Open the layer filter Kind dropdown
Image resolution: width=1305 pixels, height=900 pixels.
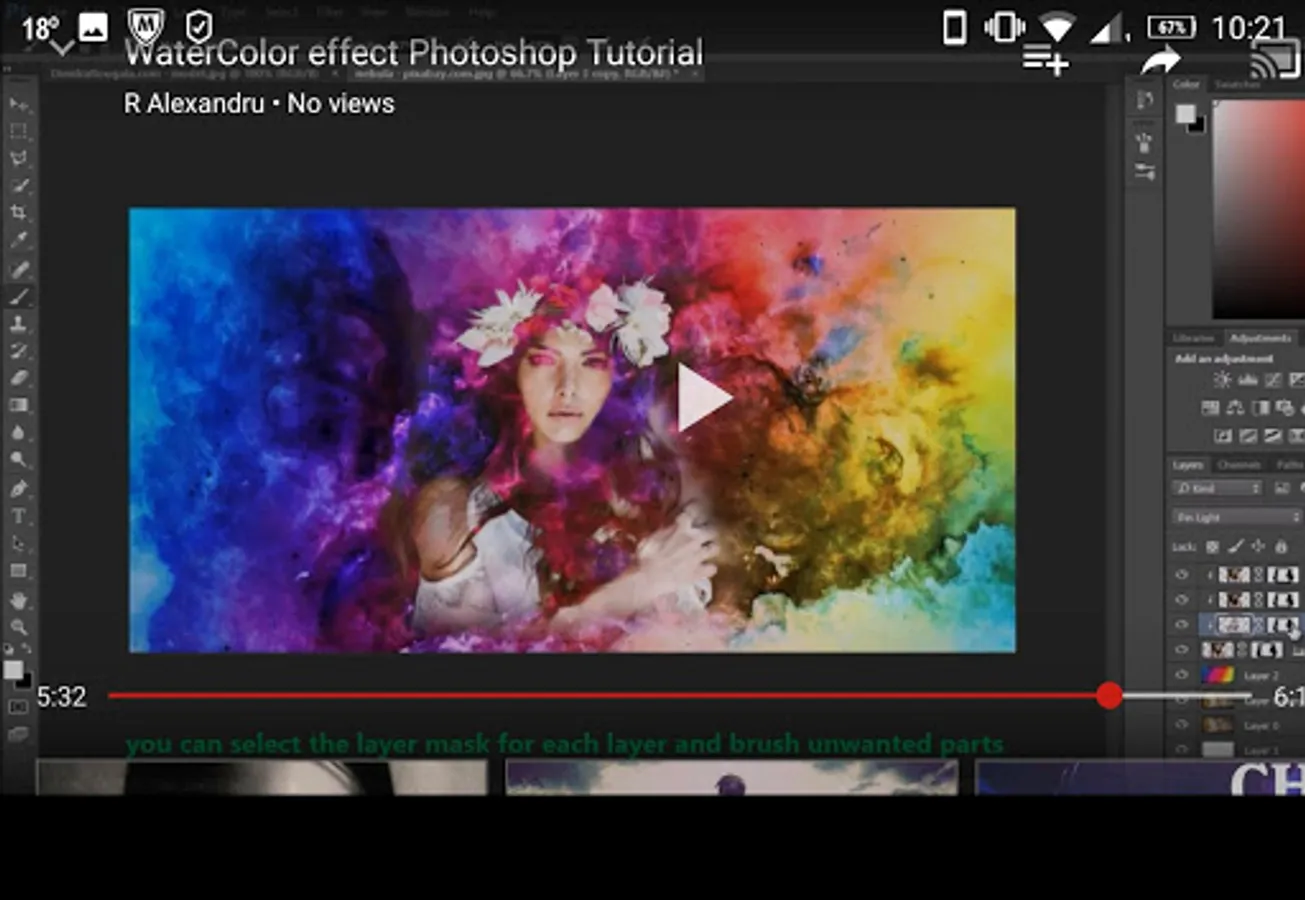1217,488
